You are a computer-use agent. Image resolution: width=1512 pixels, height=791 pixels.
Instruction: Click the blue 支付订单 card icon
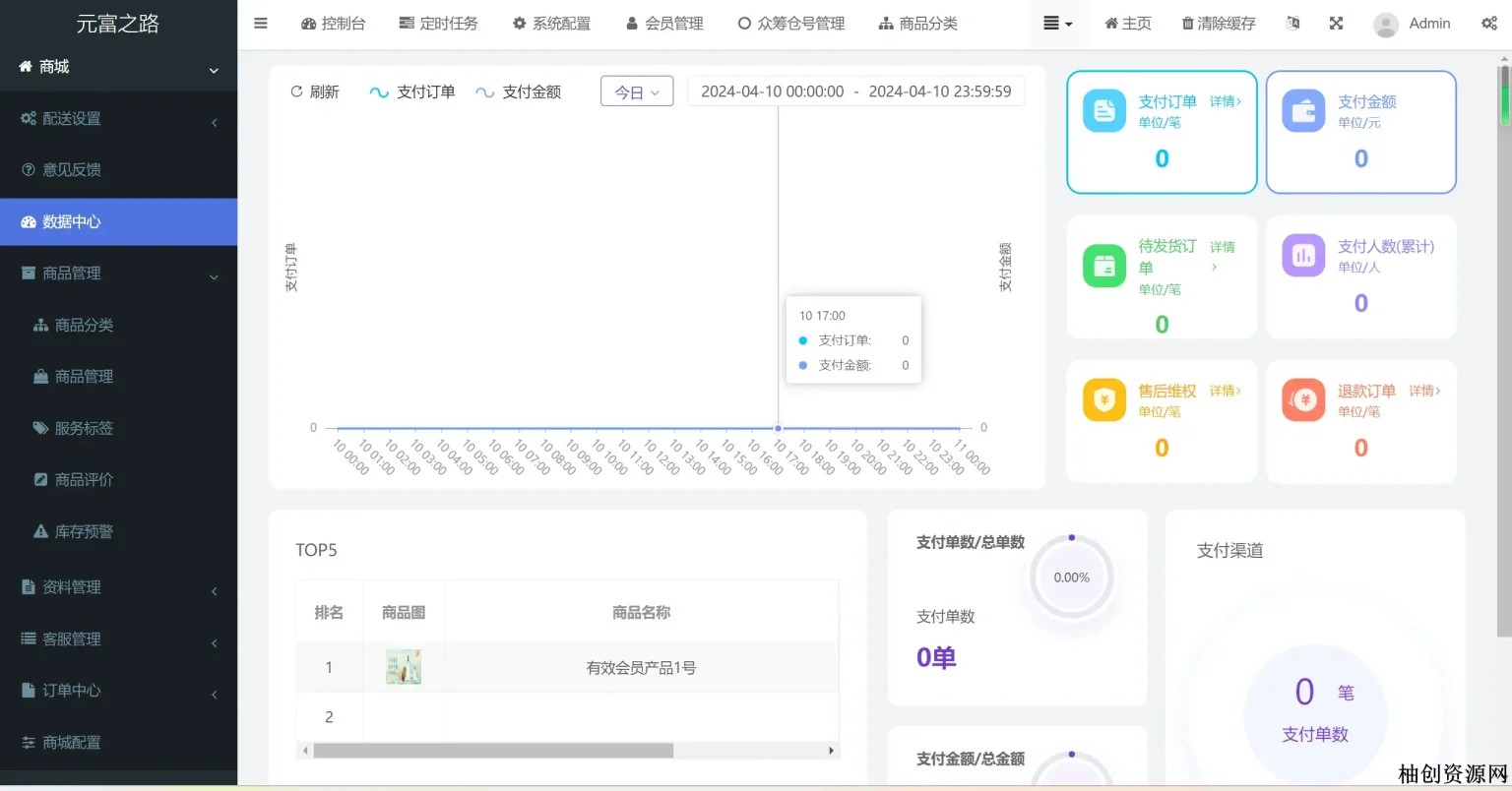1104,111
